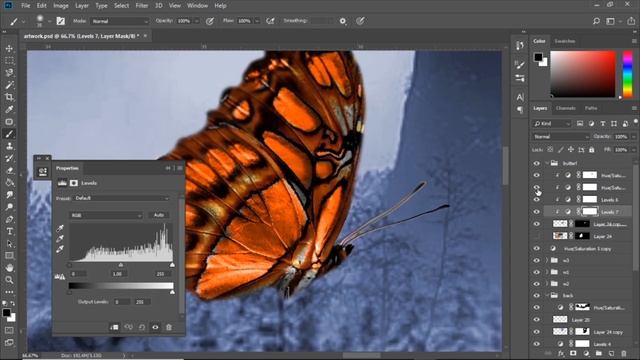Viewport: 640px width, 360px height.
Task: Click the white point eyedropper in Levels
Action: (60, 249)
